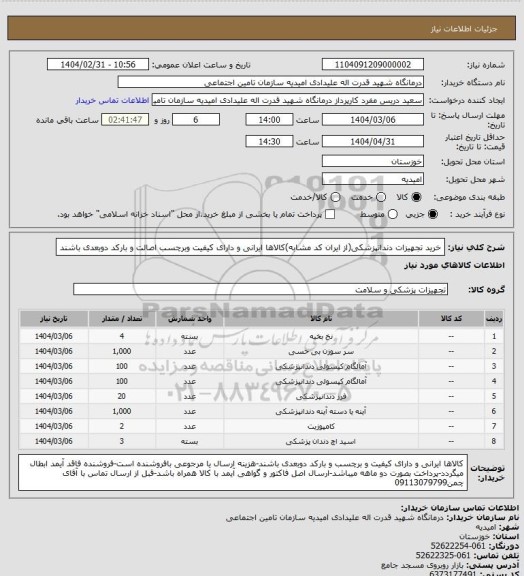The image size is (524, 576).
Task: Select the جزیی purchase type radio
Action: pyautogui.click(x=433, y=214)
